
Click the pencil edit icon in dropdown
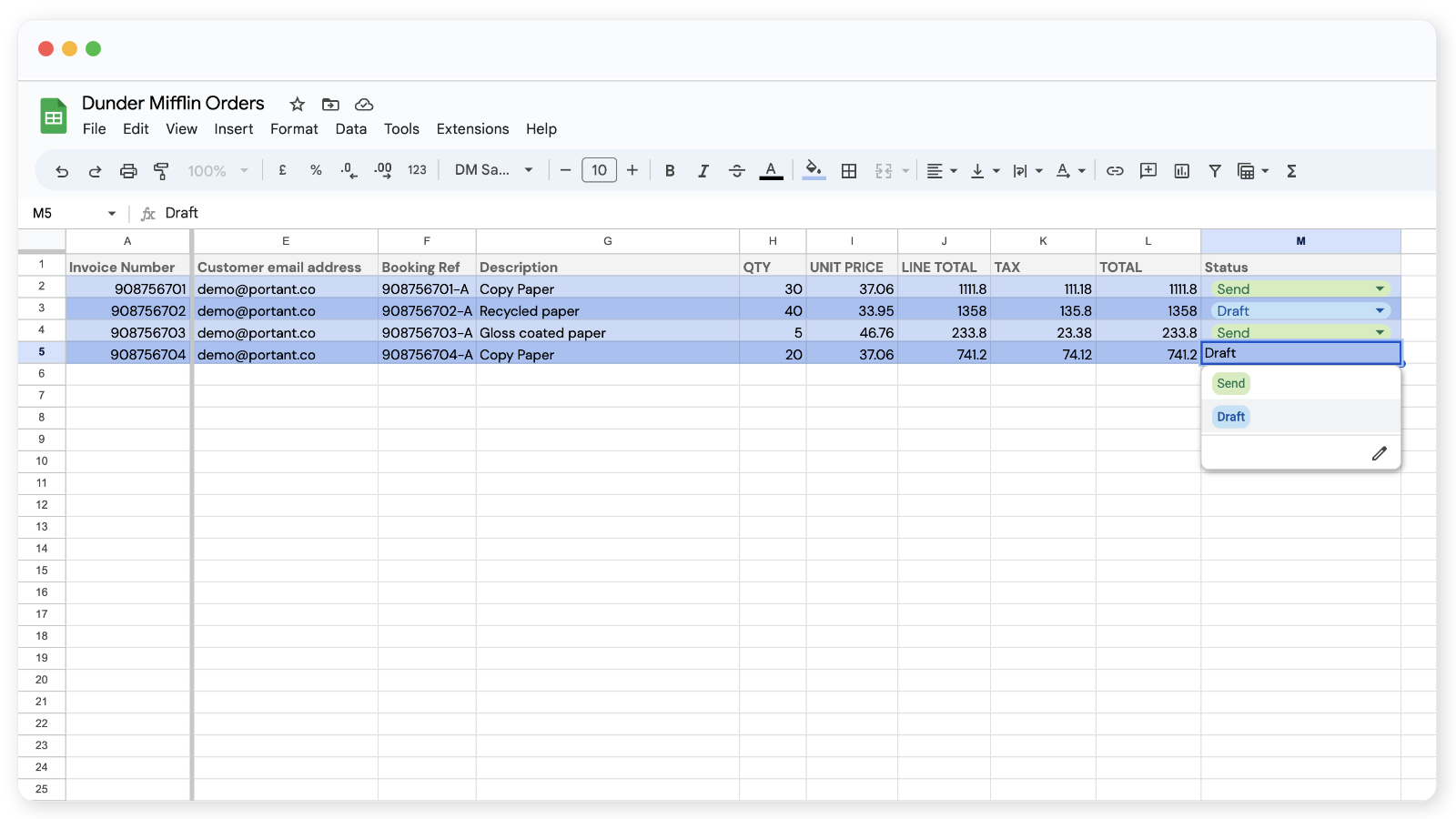click(x=1379, y=453)
